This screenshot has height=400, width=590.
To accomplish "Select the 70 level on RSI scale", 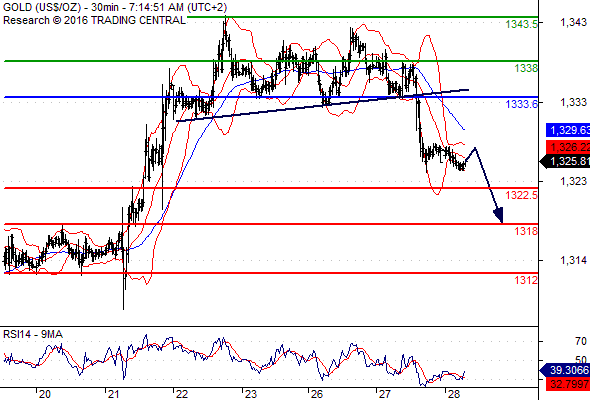I will click(581, 341).
